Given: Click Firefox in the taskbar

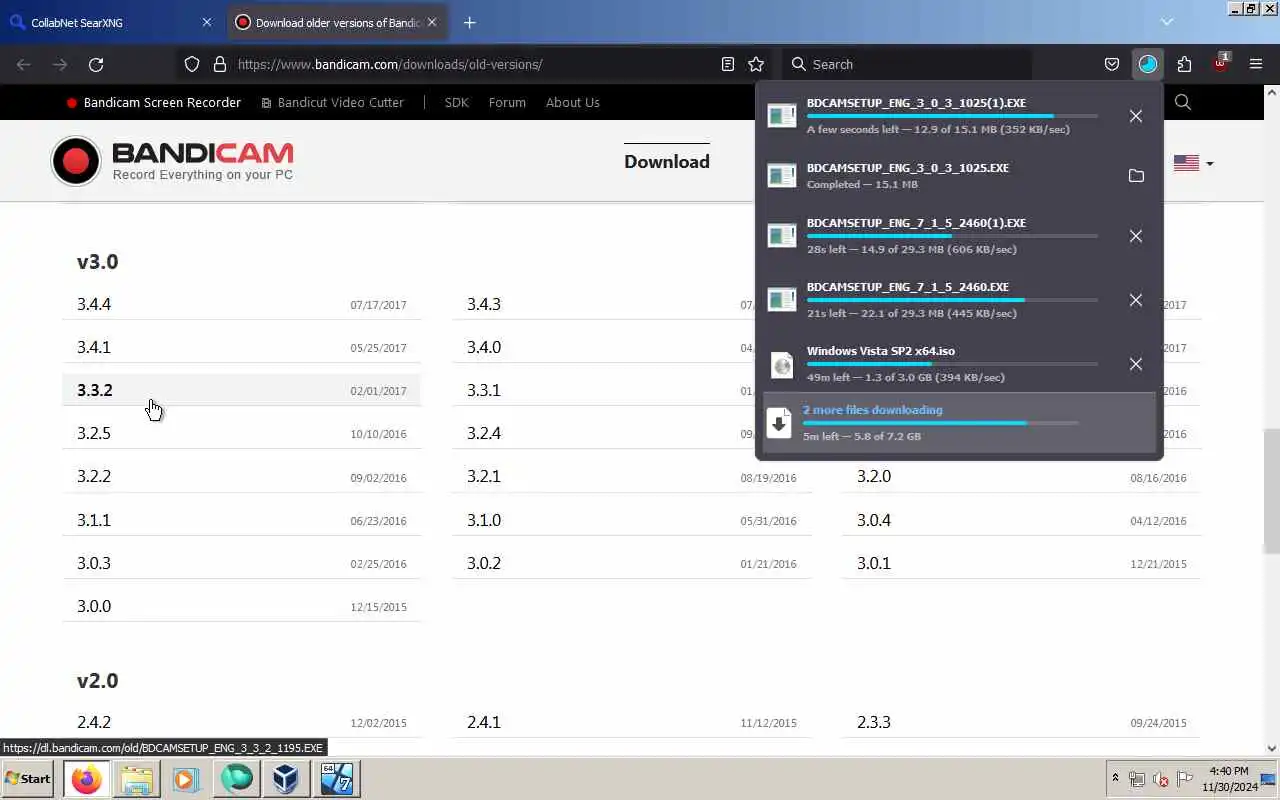Looking at the screenshot, I should (x=87, y=779).
